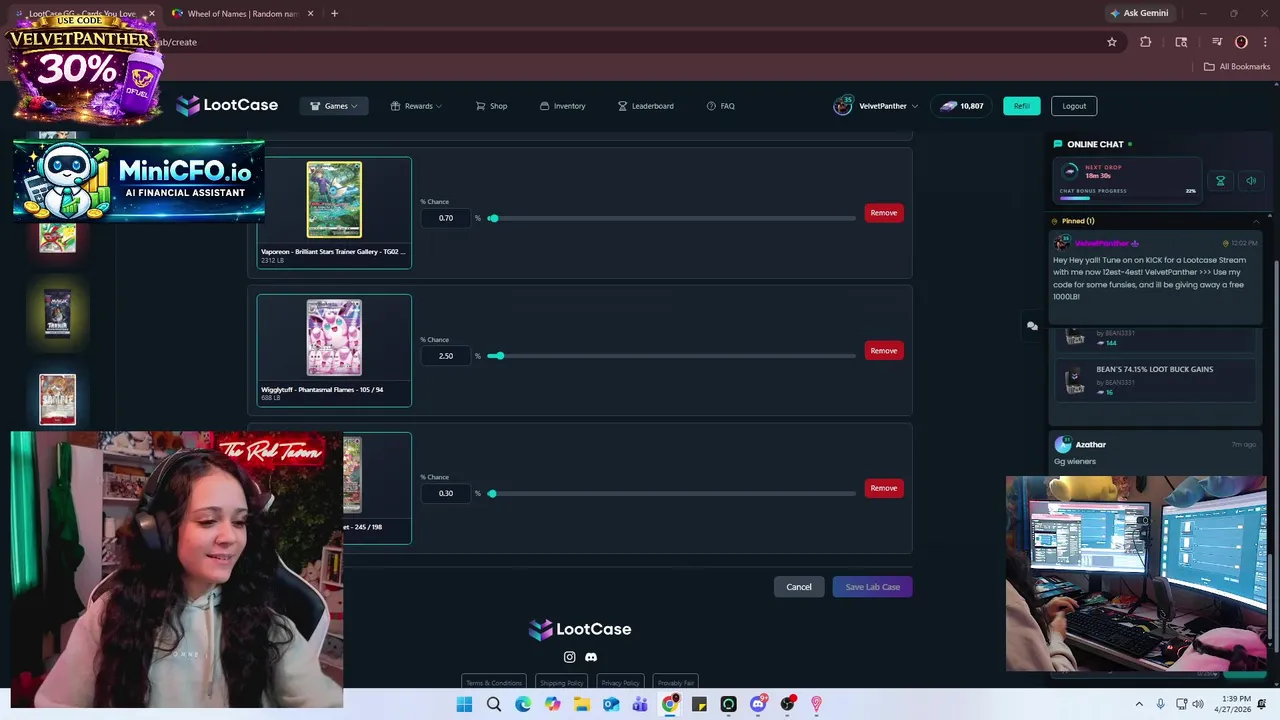
Task: Click the hourglass icon in chat panel
Action: point(1220,181)
